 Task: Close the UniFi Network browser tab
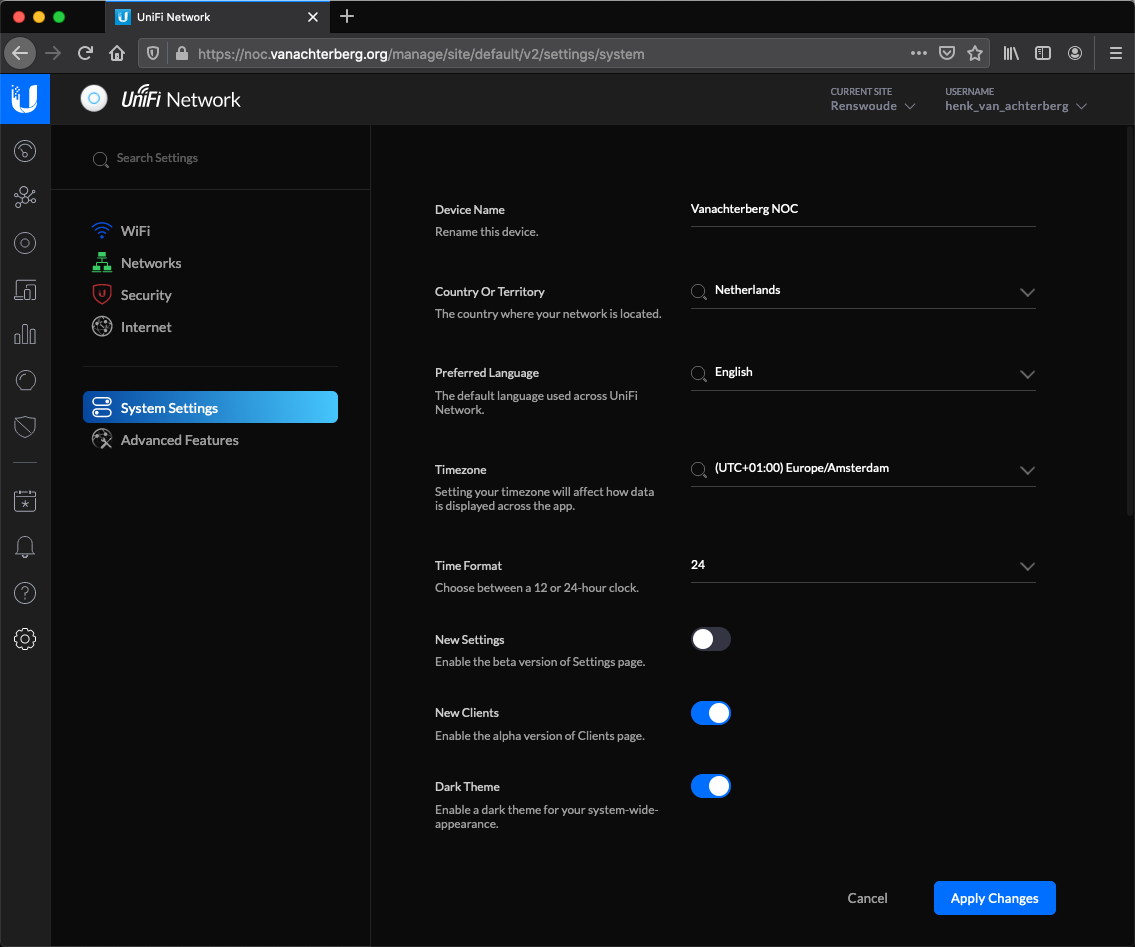pos(313,17)
